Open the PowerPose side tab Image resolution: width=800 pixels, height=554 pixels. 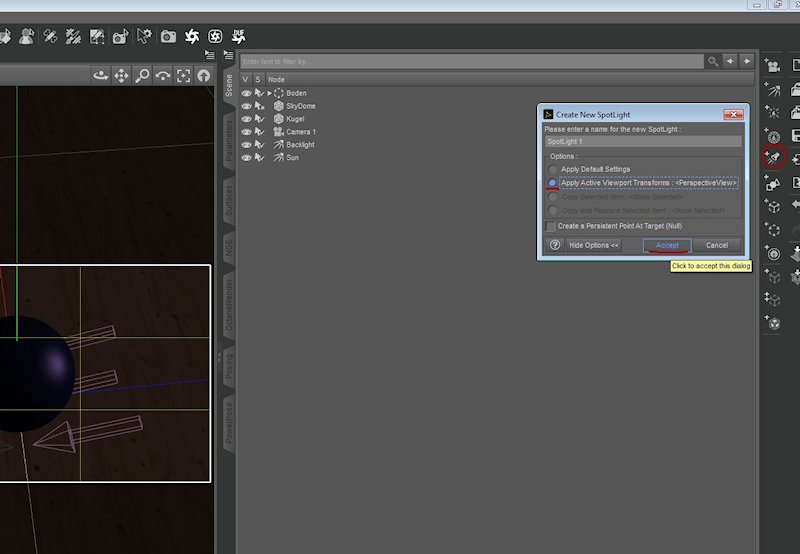click(229, 422)
